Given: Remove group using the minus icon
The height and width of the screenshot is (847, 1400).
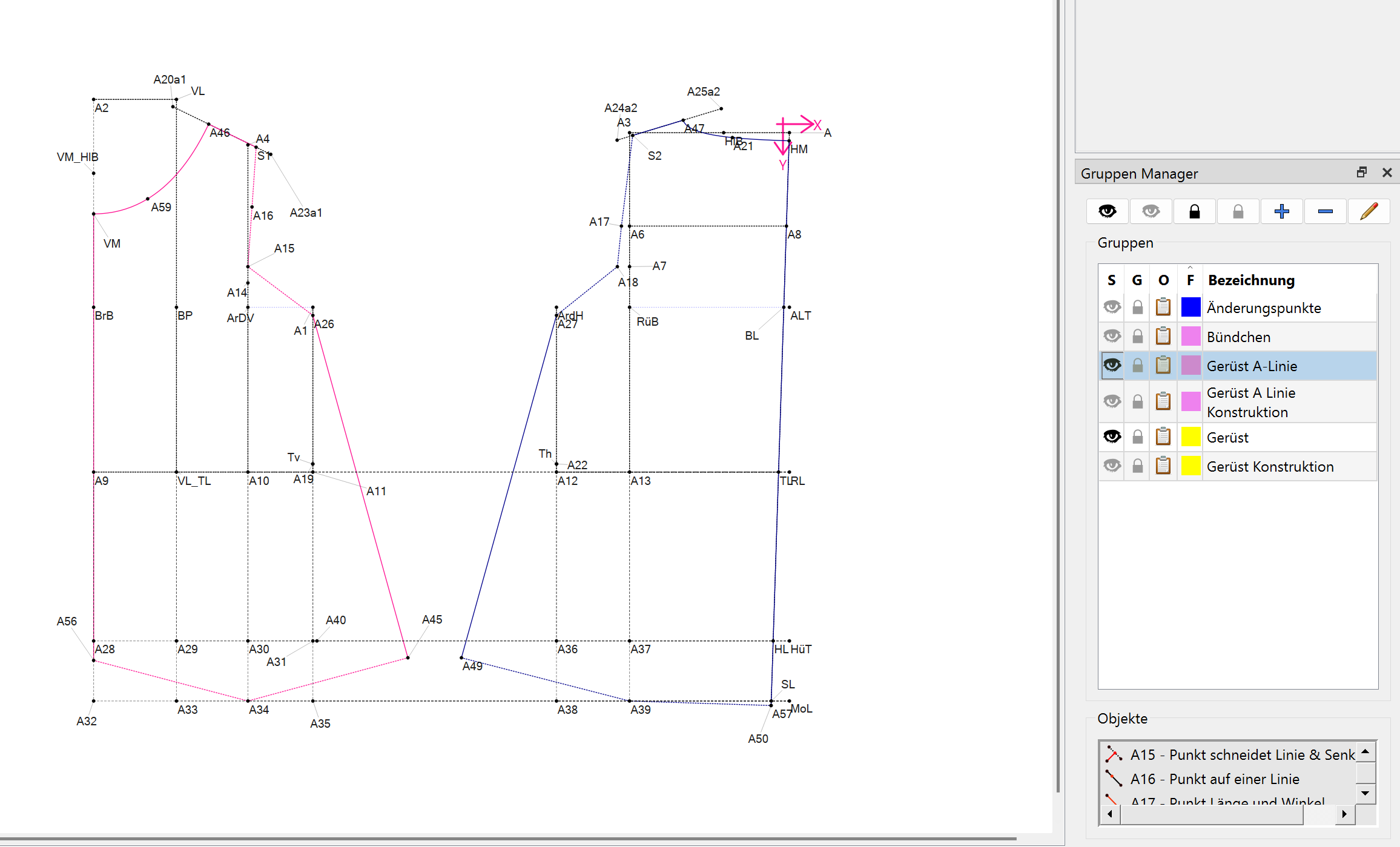Looking at the screenshot, I should (x=1325, y=211).
